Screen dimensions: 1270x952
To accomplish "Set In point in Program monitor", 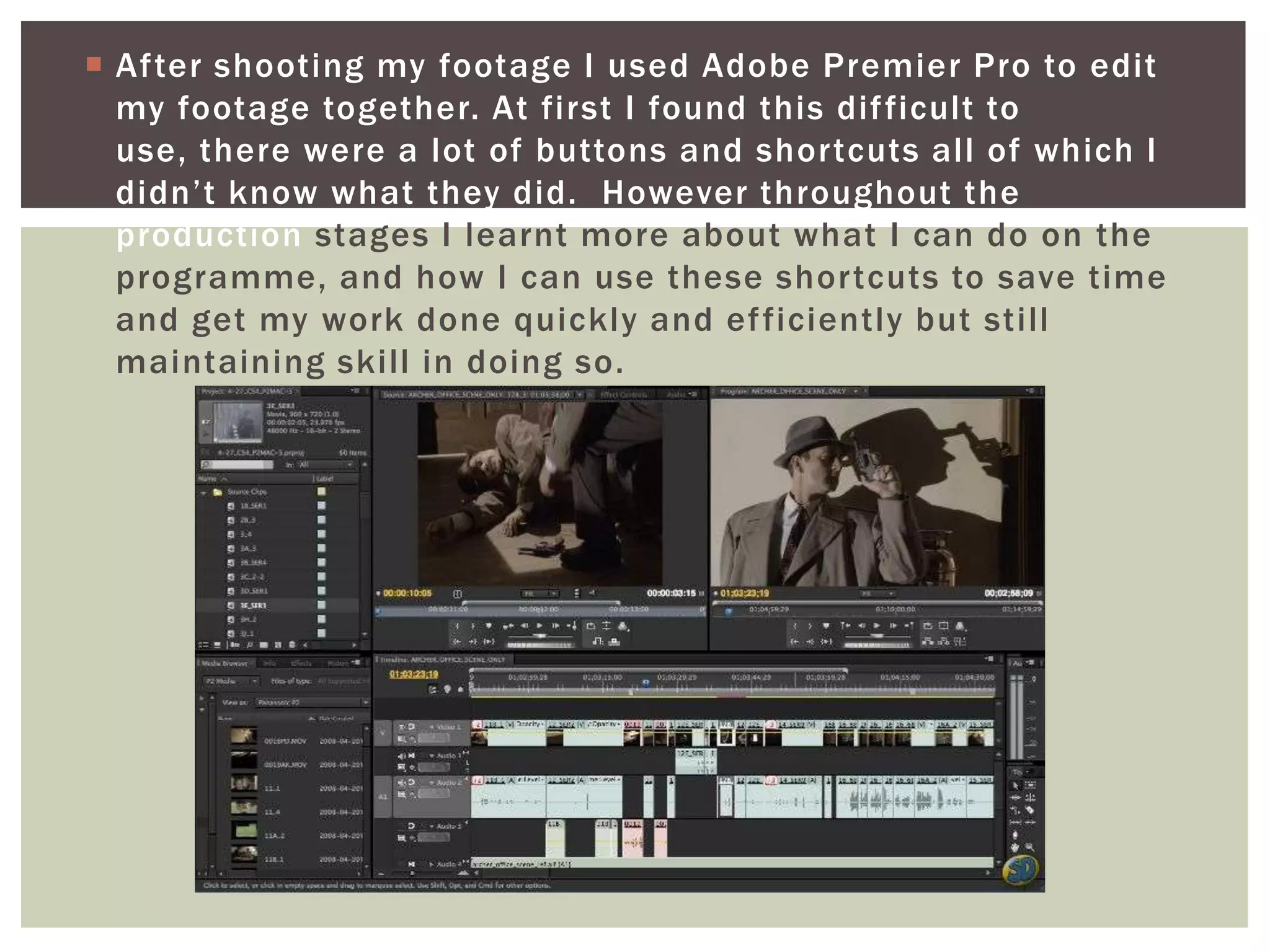I will (795, 626).
